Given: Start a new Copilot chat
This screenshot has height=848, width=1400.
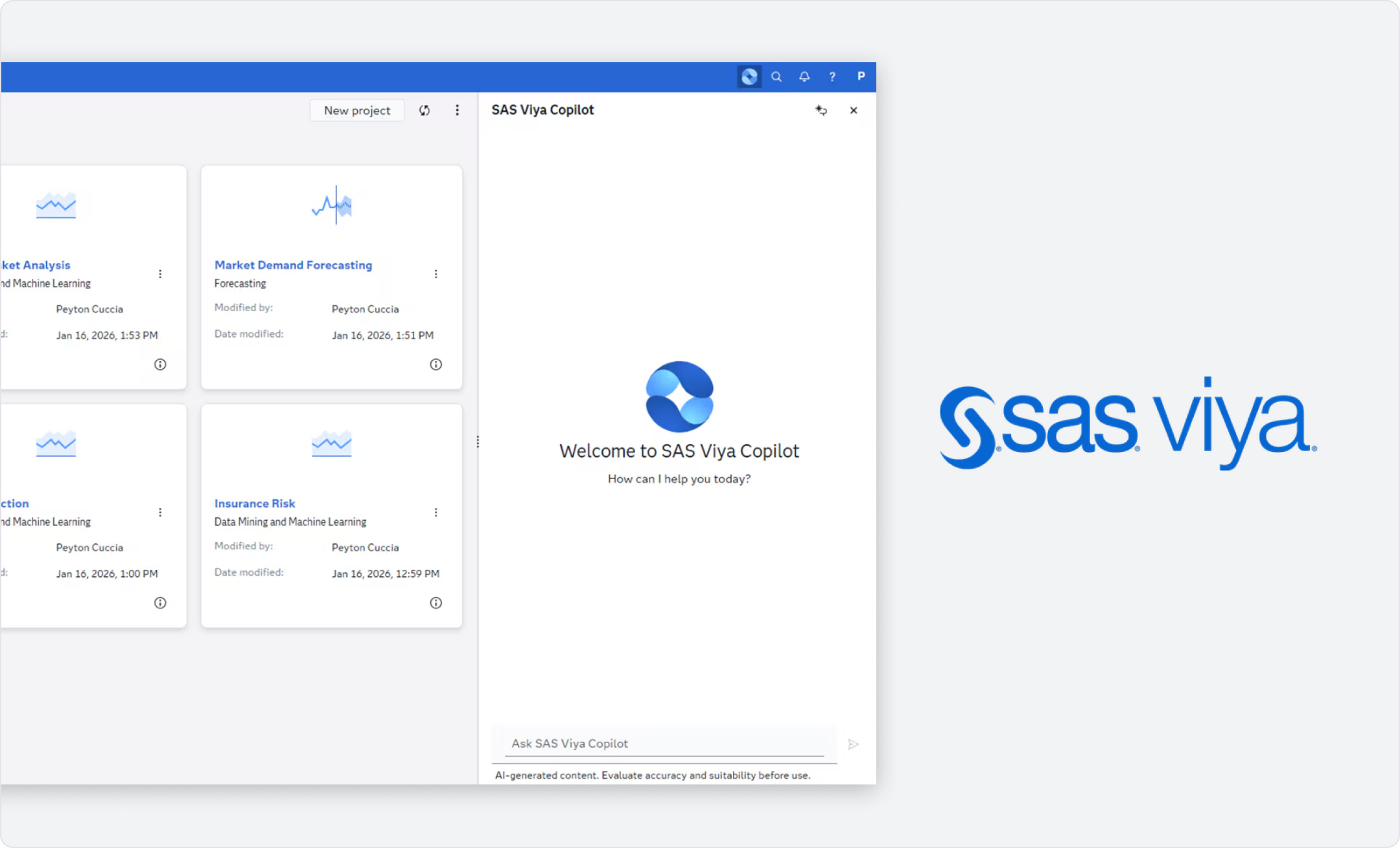Looking at the screenshot, I should (x=821, y=110).
